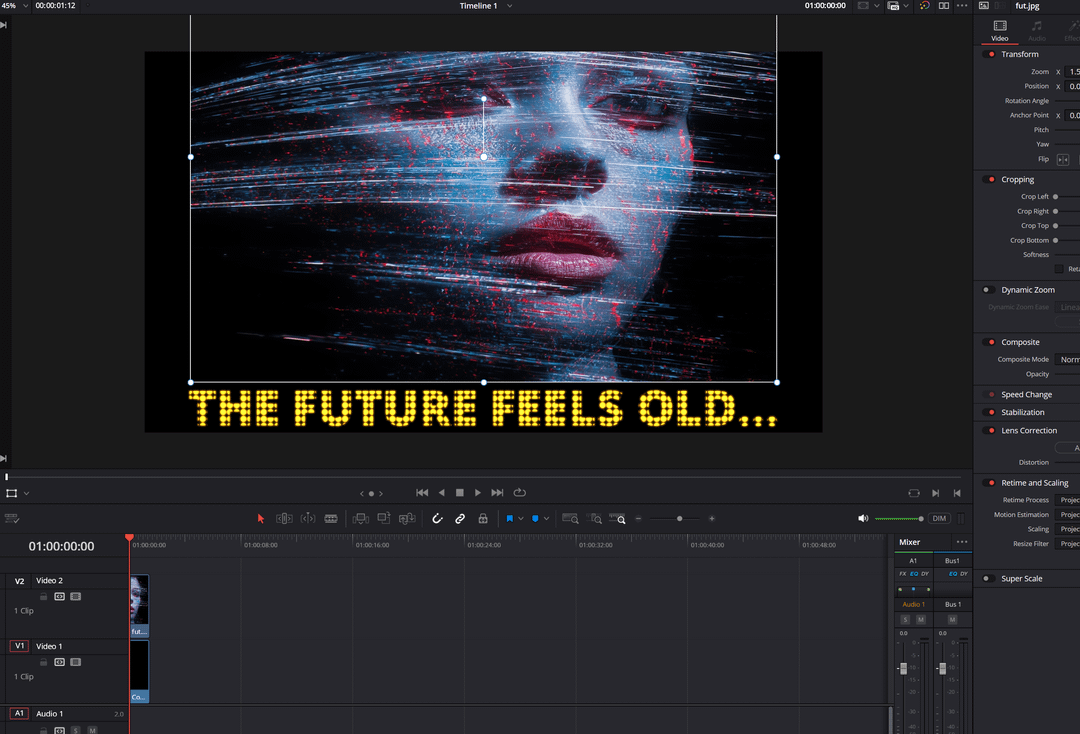The width and height of the screenshot is (1080, 734).
Task: Click the Position Lock padlock icon
Action: (x=483, y=519)
